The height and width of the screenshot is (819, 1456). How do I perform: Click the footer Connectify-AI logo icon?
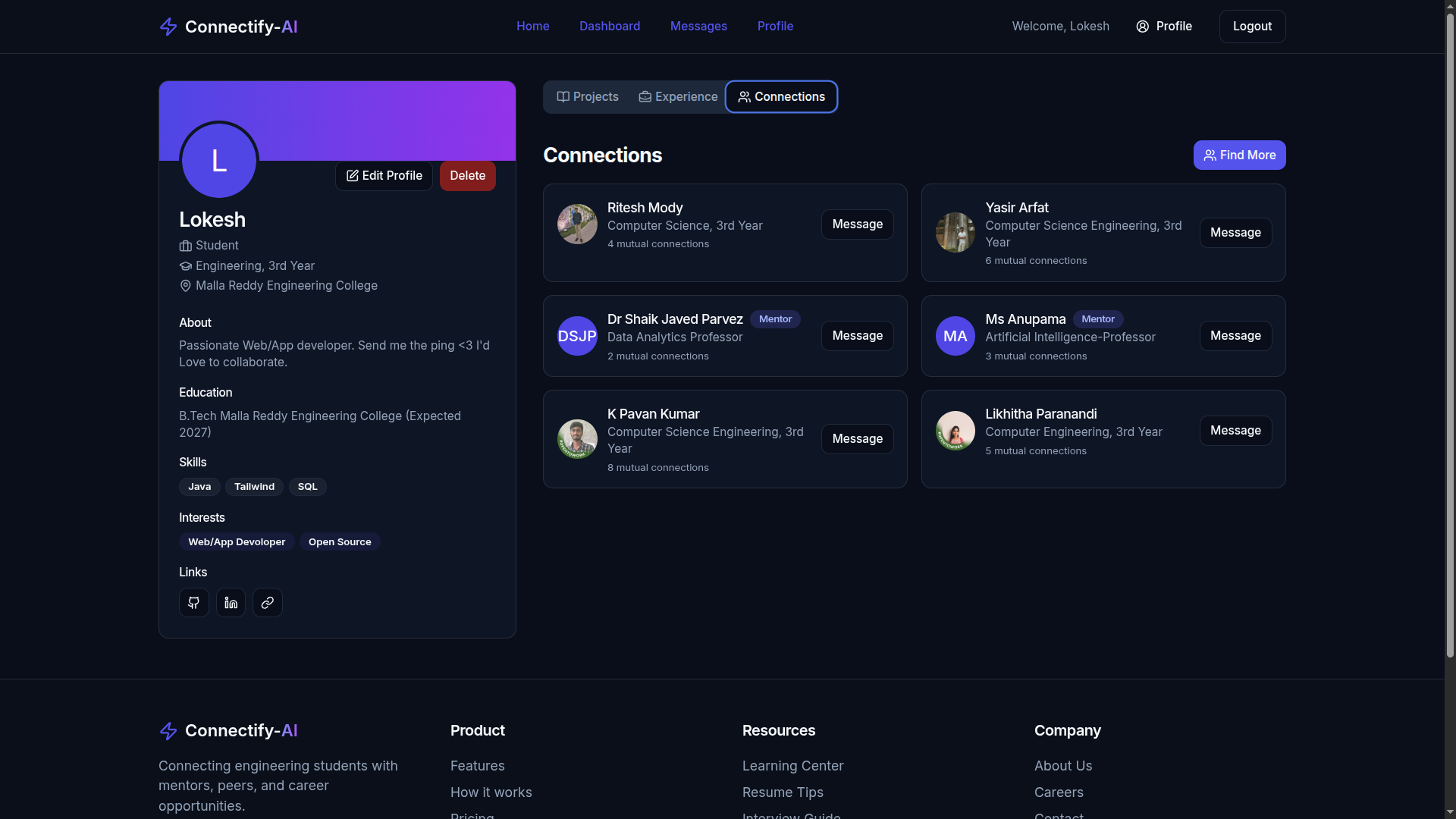tap(168, 730)
